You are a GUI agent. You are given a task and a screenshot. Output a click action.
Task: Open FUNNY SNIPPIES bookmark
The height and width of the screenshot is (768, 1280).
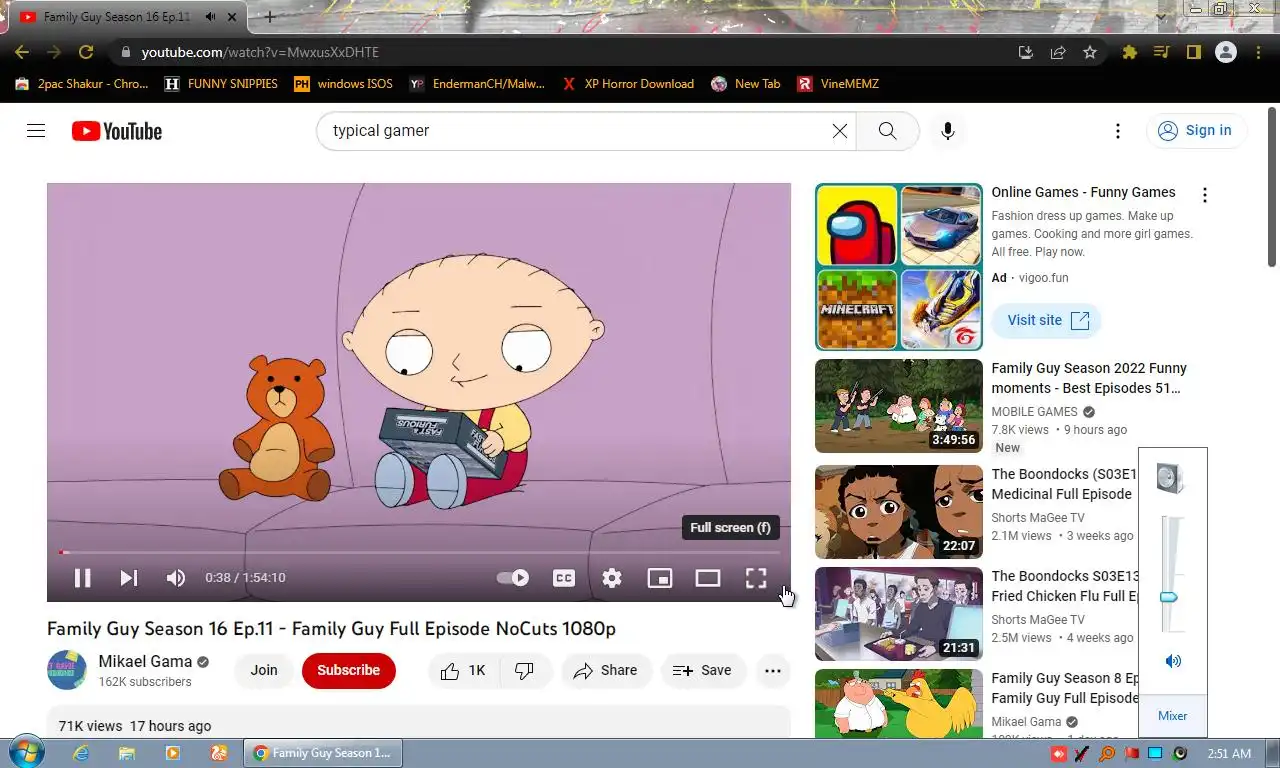222,84
